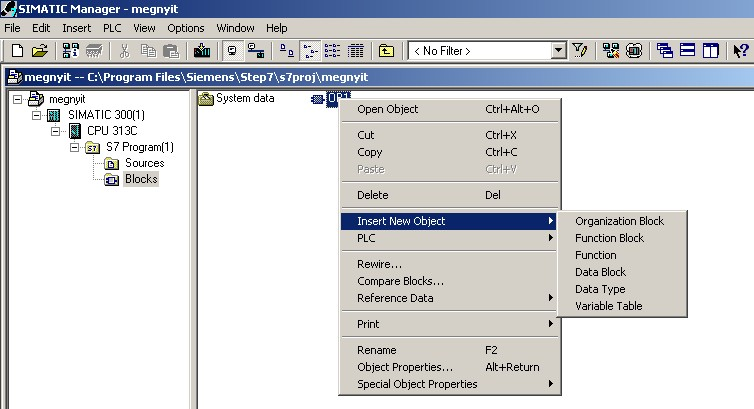This screenshot has height=409, width=754.
Task: Click the New Project toolbar icon
Action: pyautogui.click(x=17, y=50)
